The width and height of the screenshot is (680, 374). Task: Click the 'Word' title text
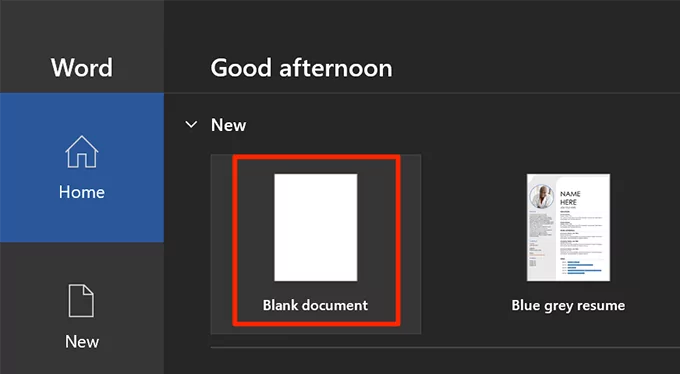click(82, 68)
